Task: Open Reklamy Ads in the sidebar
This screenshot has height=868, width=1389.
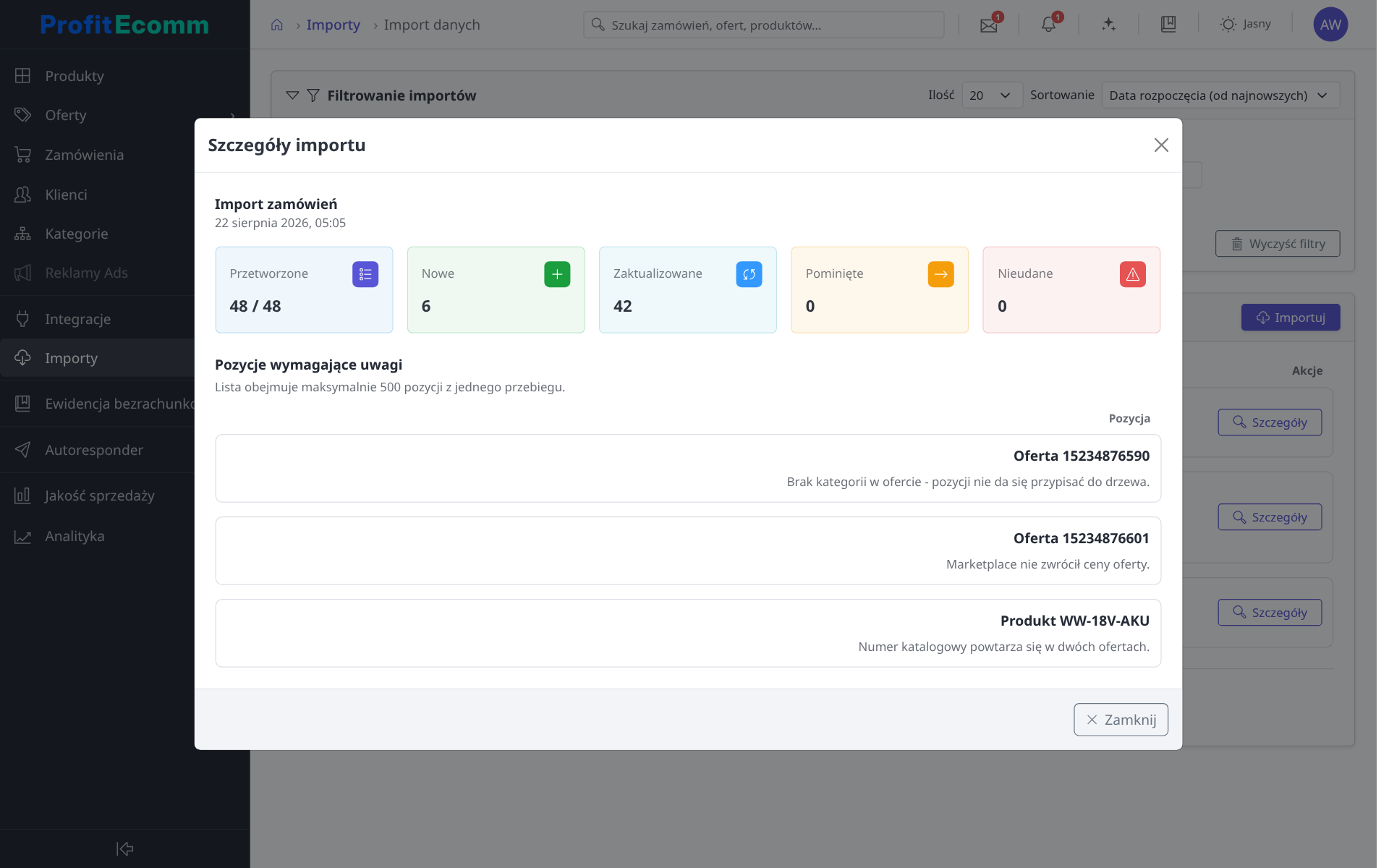Action: click(x=98, y=273)
